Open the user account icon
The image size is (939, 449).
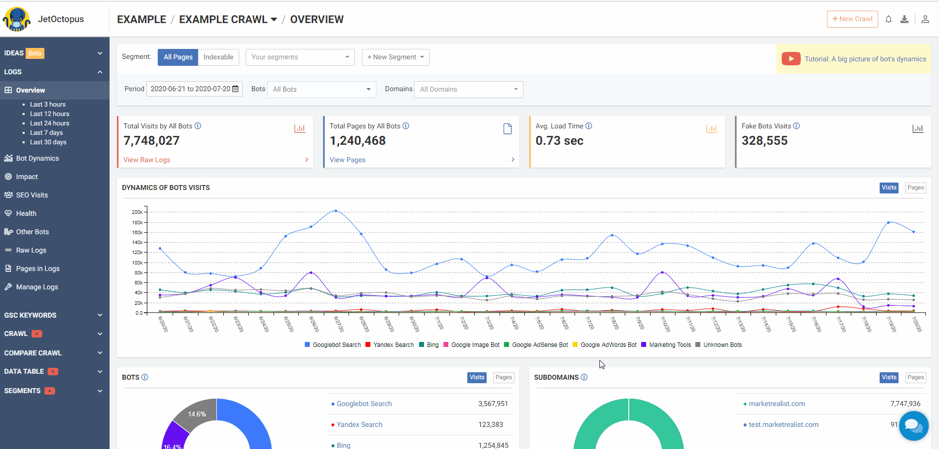pos(925,19)
